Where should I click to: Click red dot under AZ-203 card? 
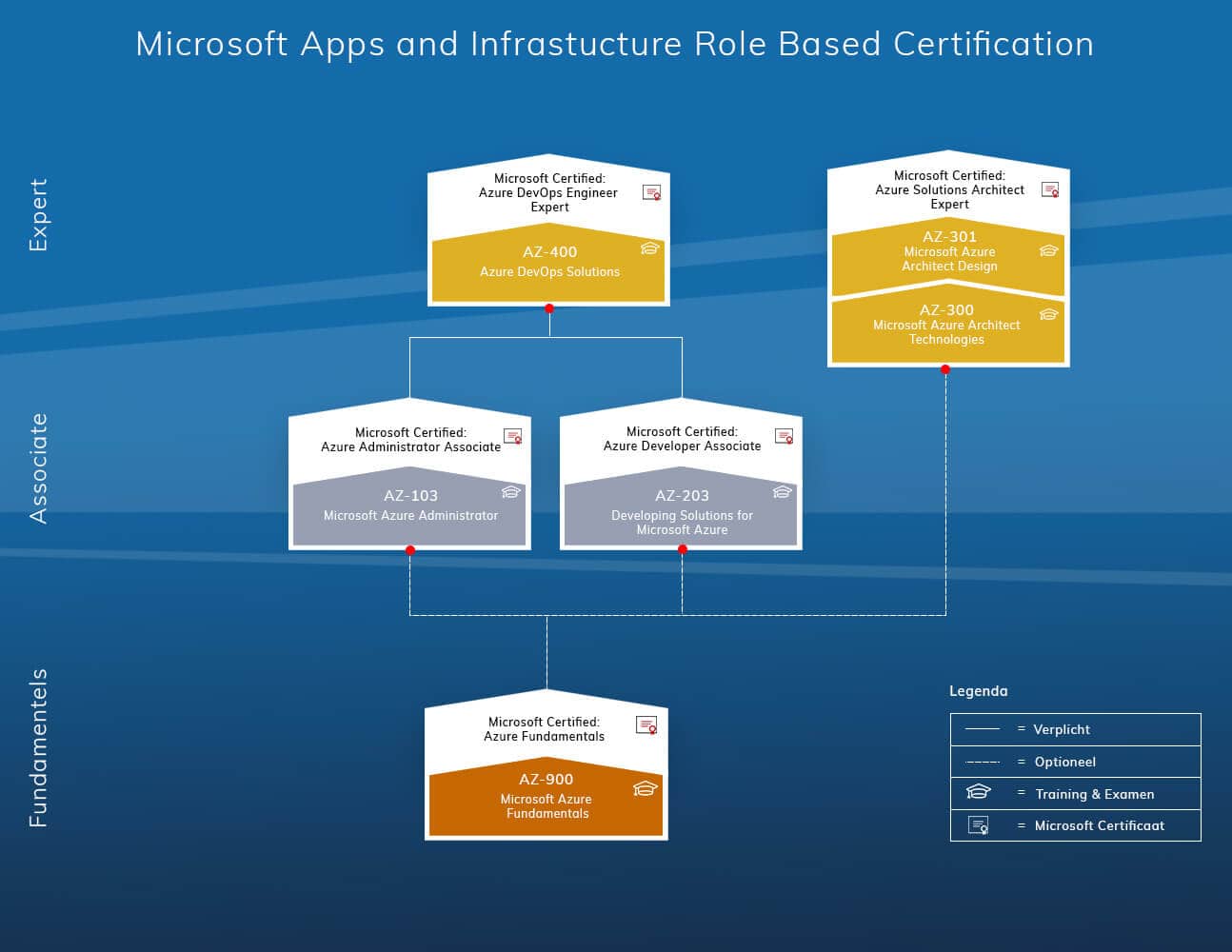(x=683, y=549)
